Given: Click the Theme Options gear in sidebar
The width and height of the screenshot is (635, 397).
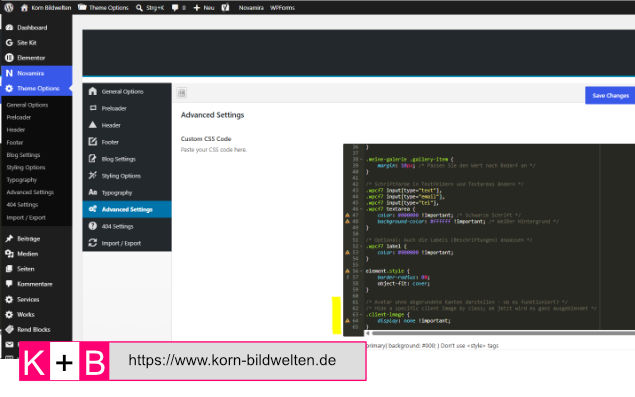Looking at the screenshot, I should coord(9,88).
